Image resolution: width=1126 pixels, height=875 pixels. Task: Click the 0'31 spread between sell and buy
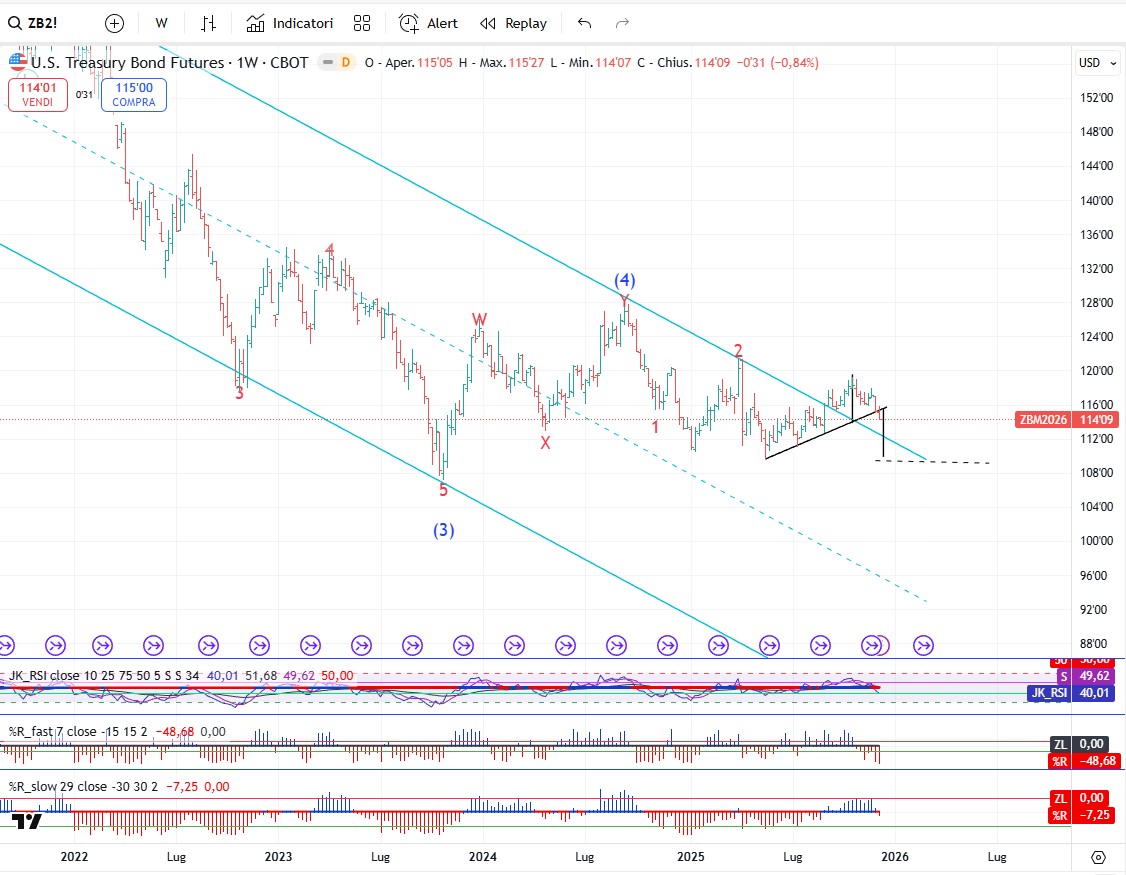coord(85,95)
